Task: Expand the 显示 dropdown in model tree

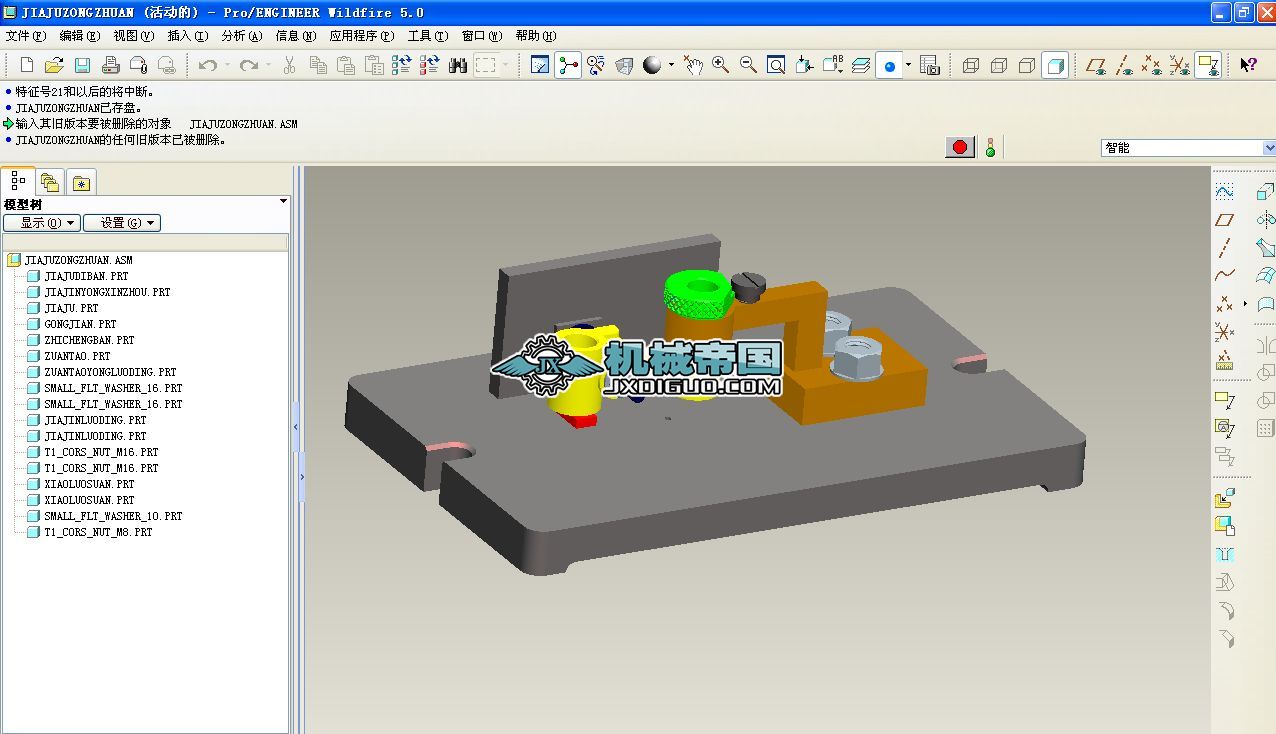Action: [41, 223]
